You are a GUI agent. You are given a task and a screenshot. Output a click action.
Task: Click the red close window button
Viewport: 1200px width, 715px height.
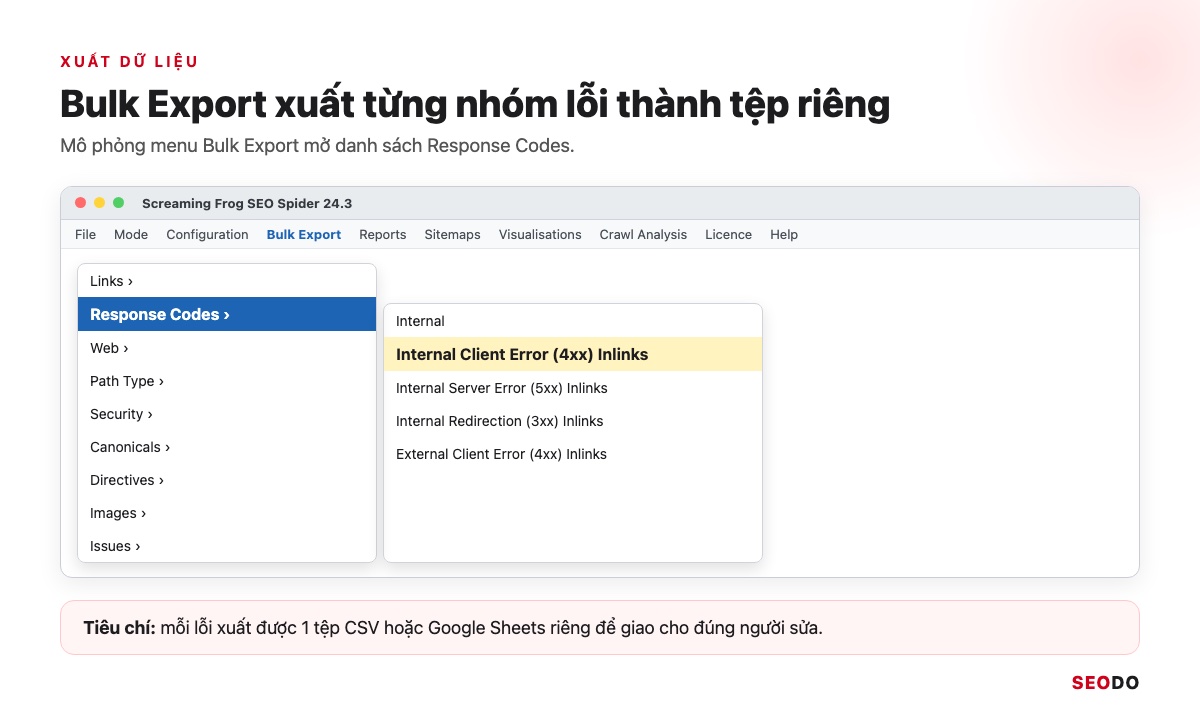[x=81, y=203]
